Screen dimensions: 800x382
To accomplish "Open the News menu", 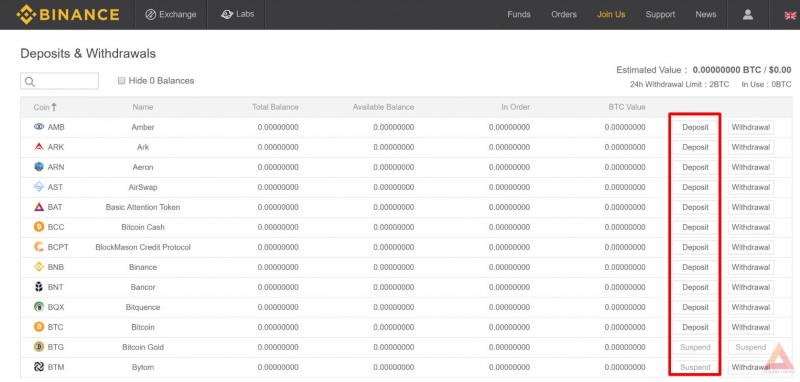I will click(706, 14).
